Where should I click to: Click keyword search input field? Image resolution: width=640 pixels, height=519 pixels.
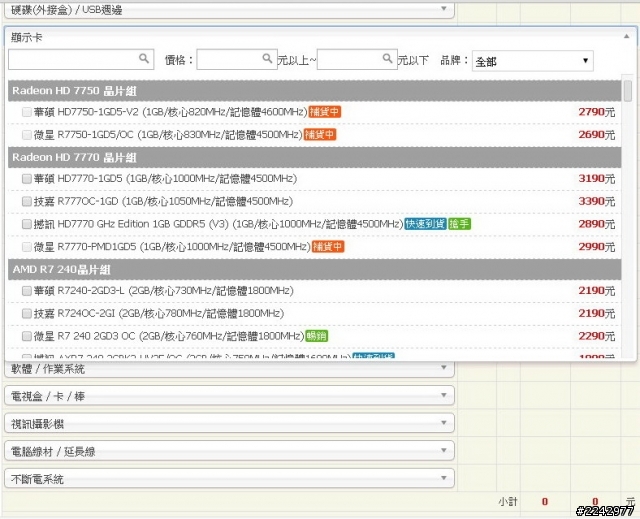pos(81,60)
